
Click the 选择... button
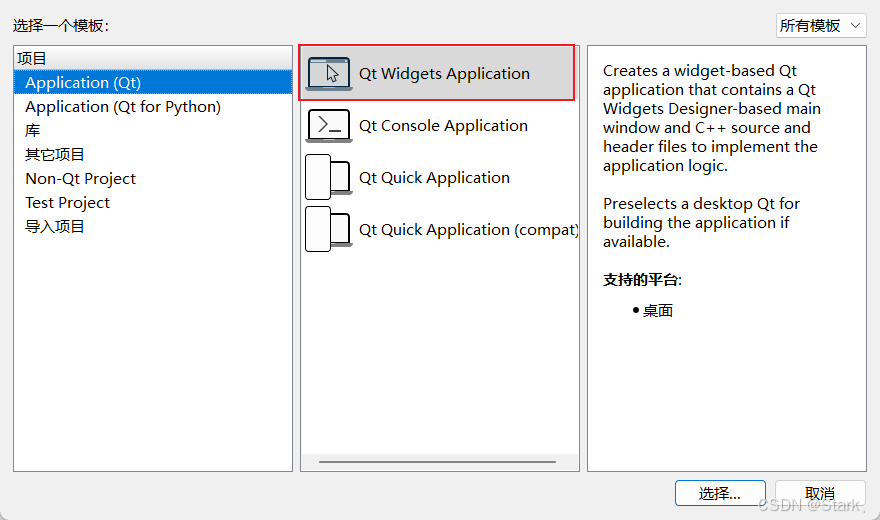pyautogui.click(x=720, y=493)
